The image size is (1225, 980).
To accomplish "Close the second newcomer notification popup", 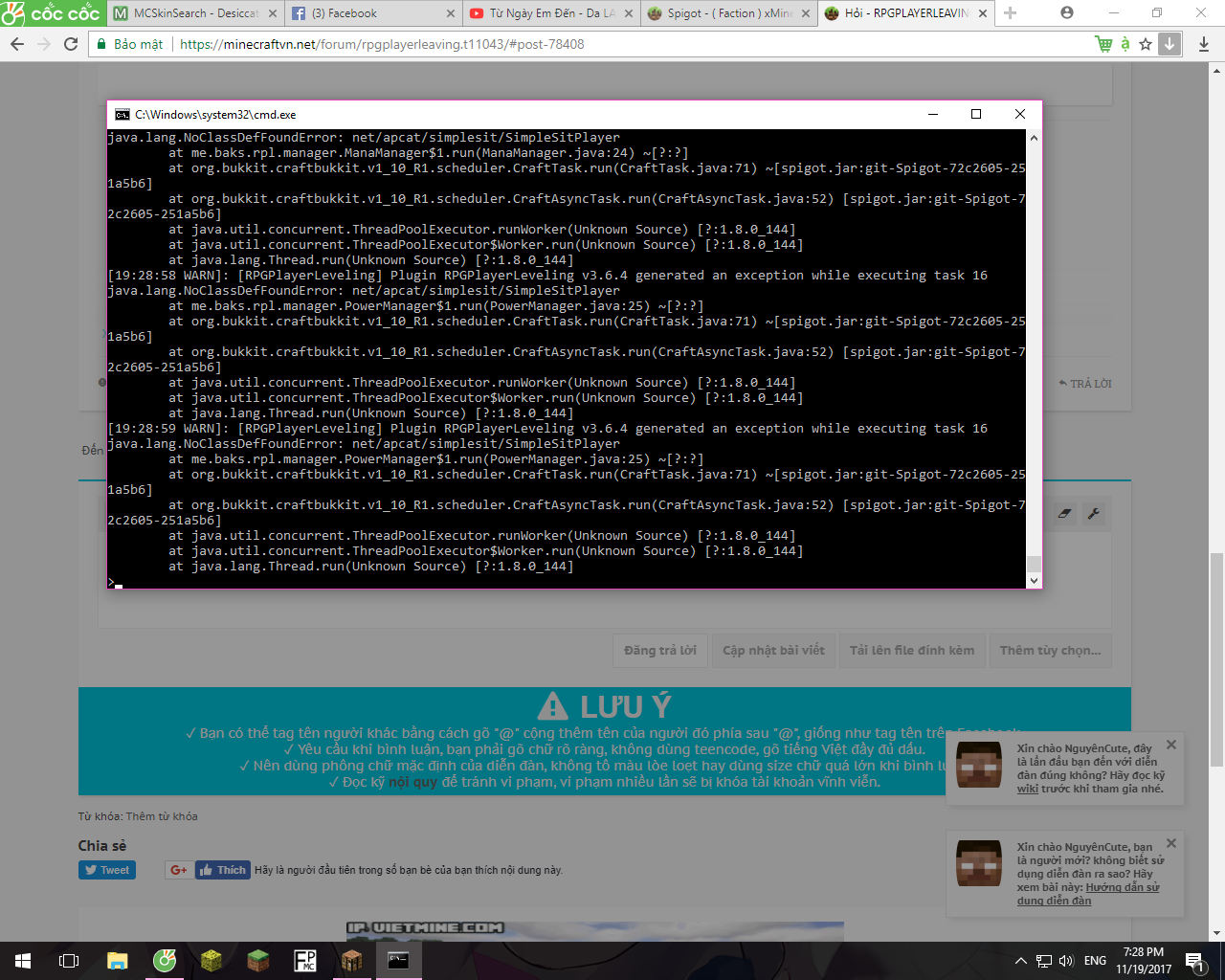I will 1171,843.
